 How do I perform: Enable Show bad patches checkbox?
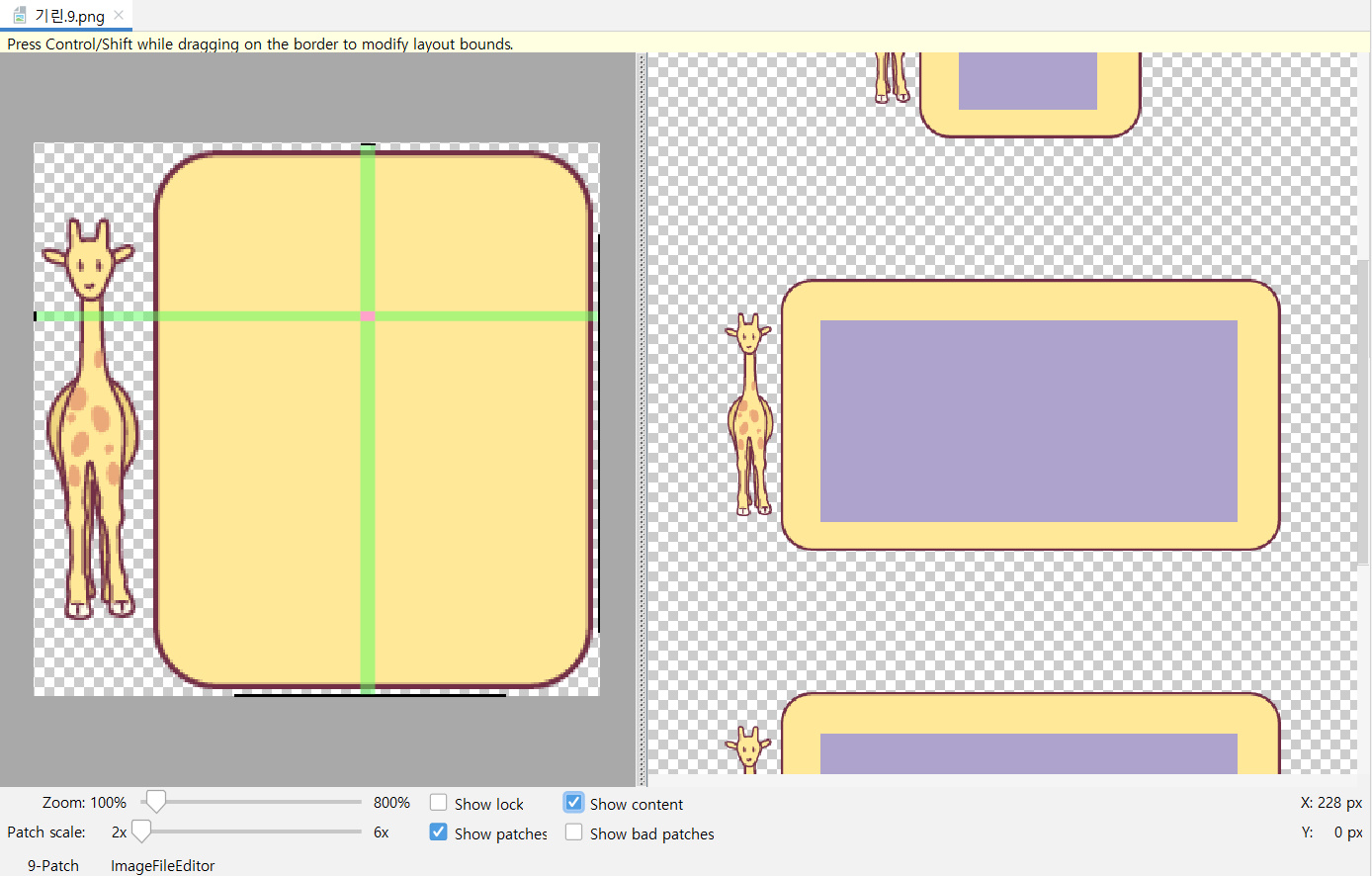(x=574, y=832)
